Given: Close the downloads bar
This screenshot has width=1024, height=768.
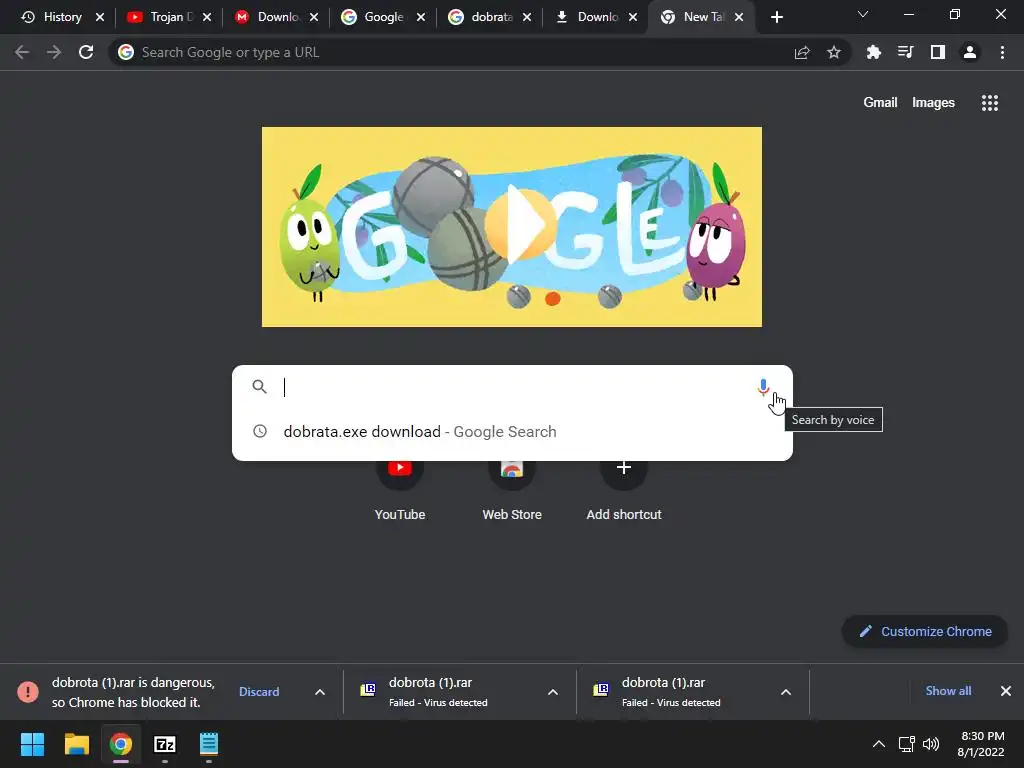Looking at the screenshot, I should click(1006, 691).
